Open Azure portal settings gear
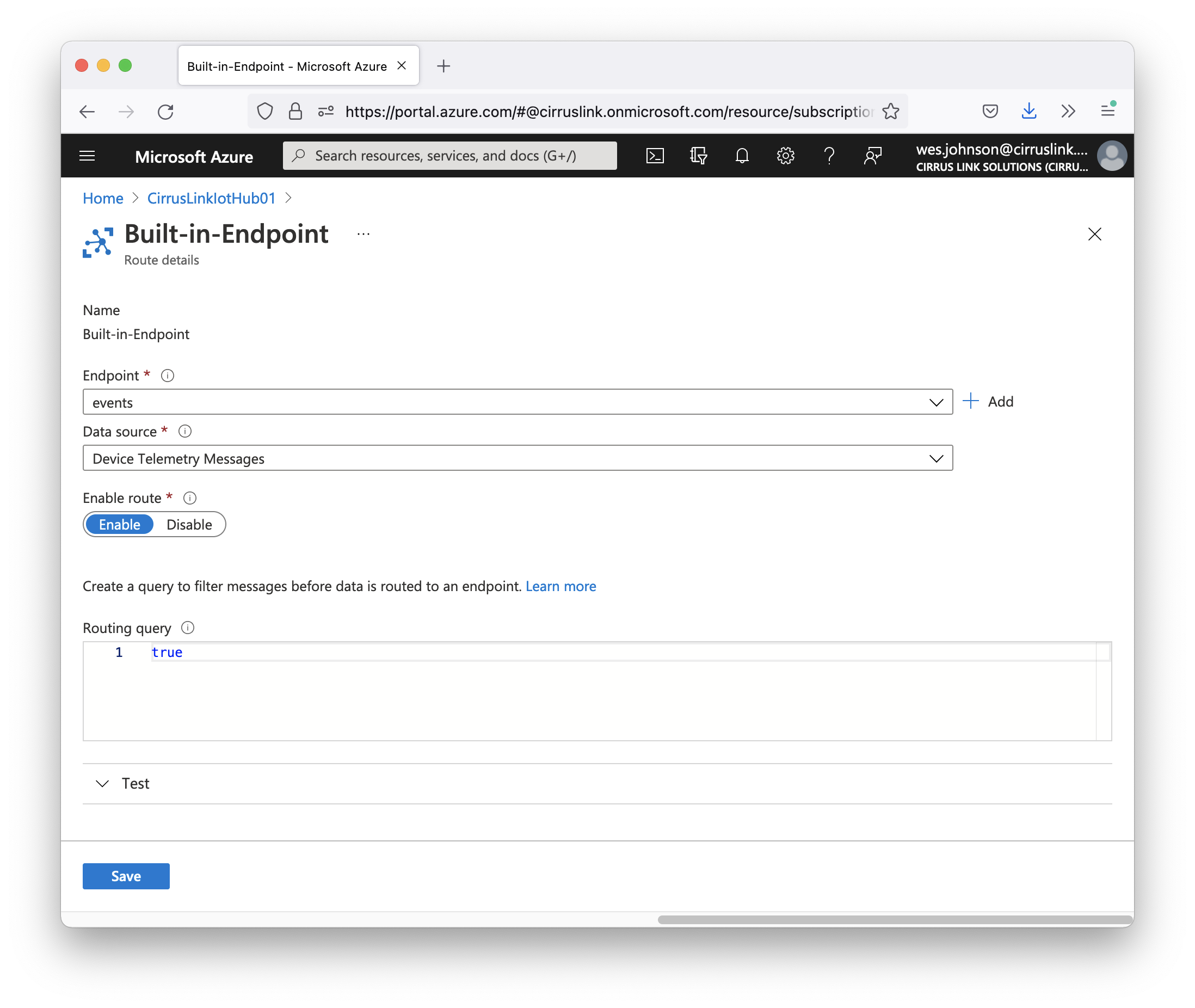Screen dimensions: 1195x1008 (x=785, y=156)
